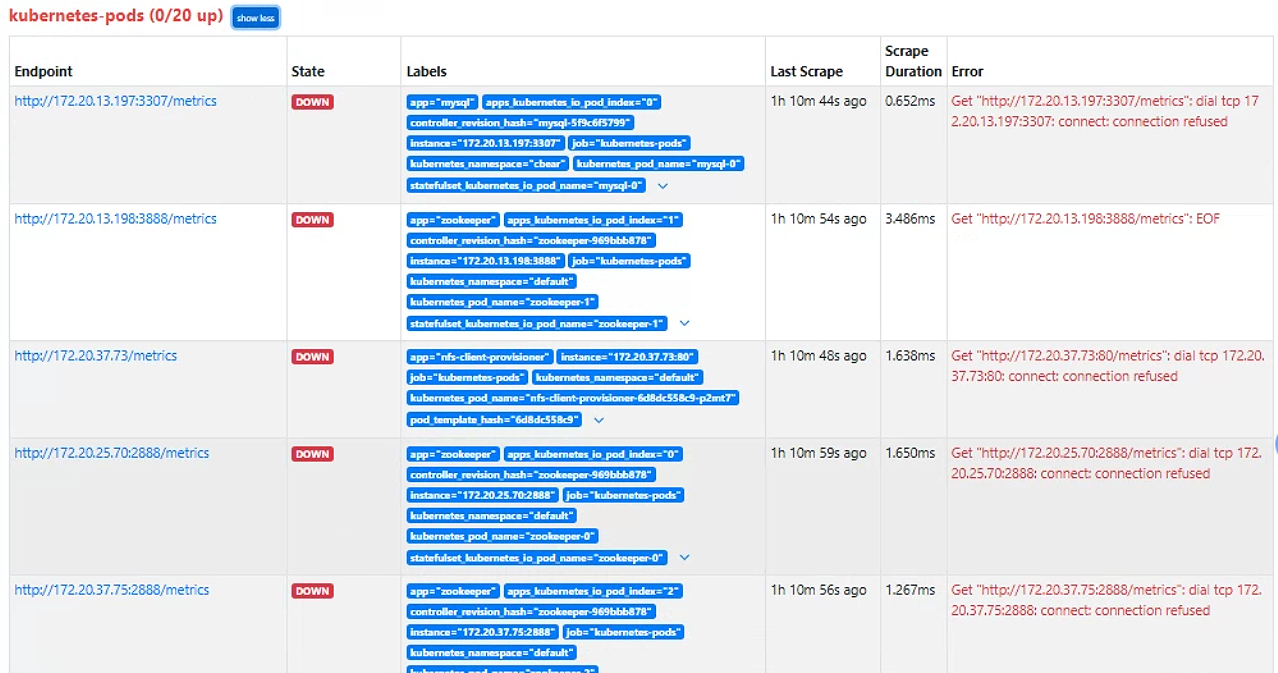1278x673 pixels.
Task: Open the 172.20.13.197:3307 metrics endpoint link
Action: (x=115, y=101)
